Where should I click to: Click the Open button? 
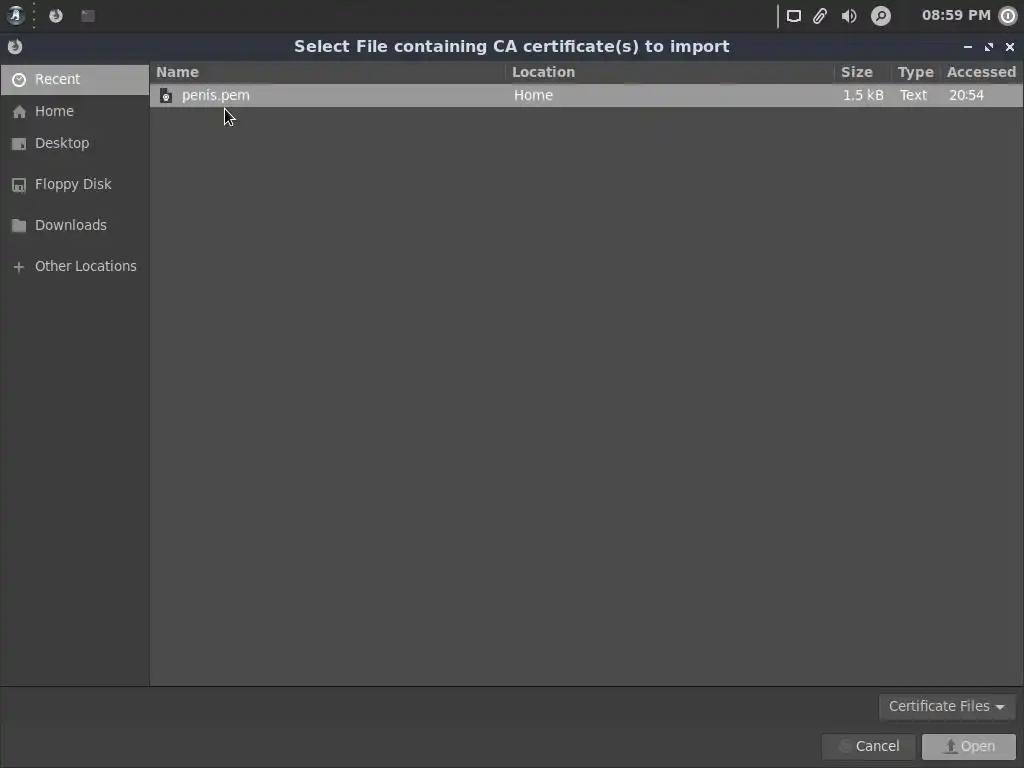(x=968, y=746)
